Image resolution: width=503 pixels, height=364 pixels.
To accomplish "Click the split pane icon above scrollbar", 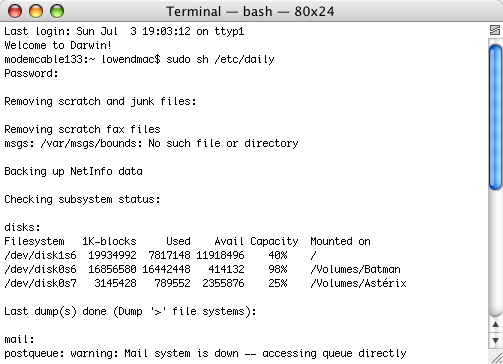I will (x=495, y=30).
